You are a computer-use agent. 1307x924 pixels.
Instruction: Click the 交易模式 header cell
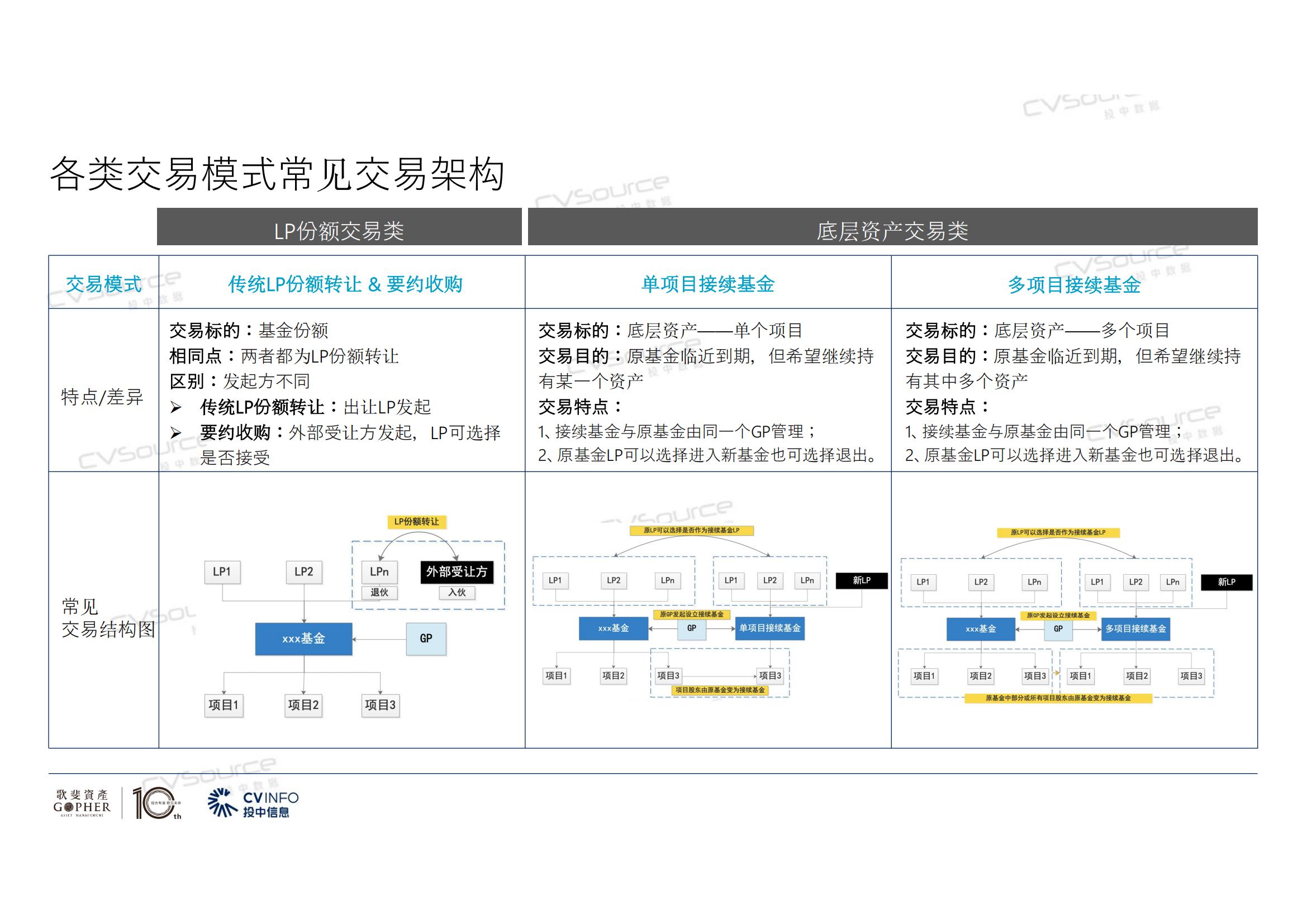coord(103,284)
